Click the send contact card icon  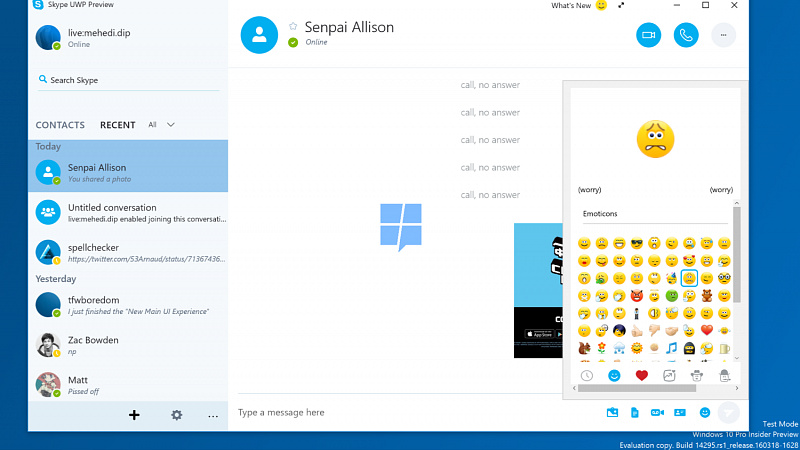tap(680, 412)
